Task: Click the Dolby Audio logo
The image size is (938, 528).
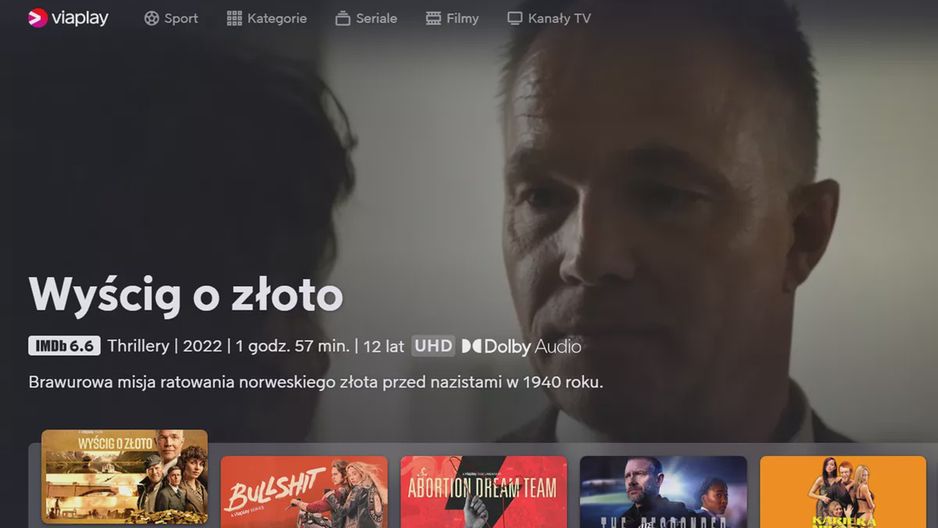Action: click(521, 346)
